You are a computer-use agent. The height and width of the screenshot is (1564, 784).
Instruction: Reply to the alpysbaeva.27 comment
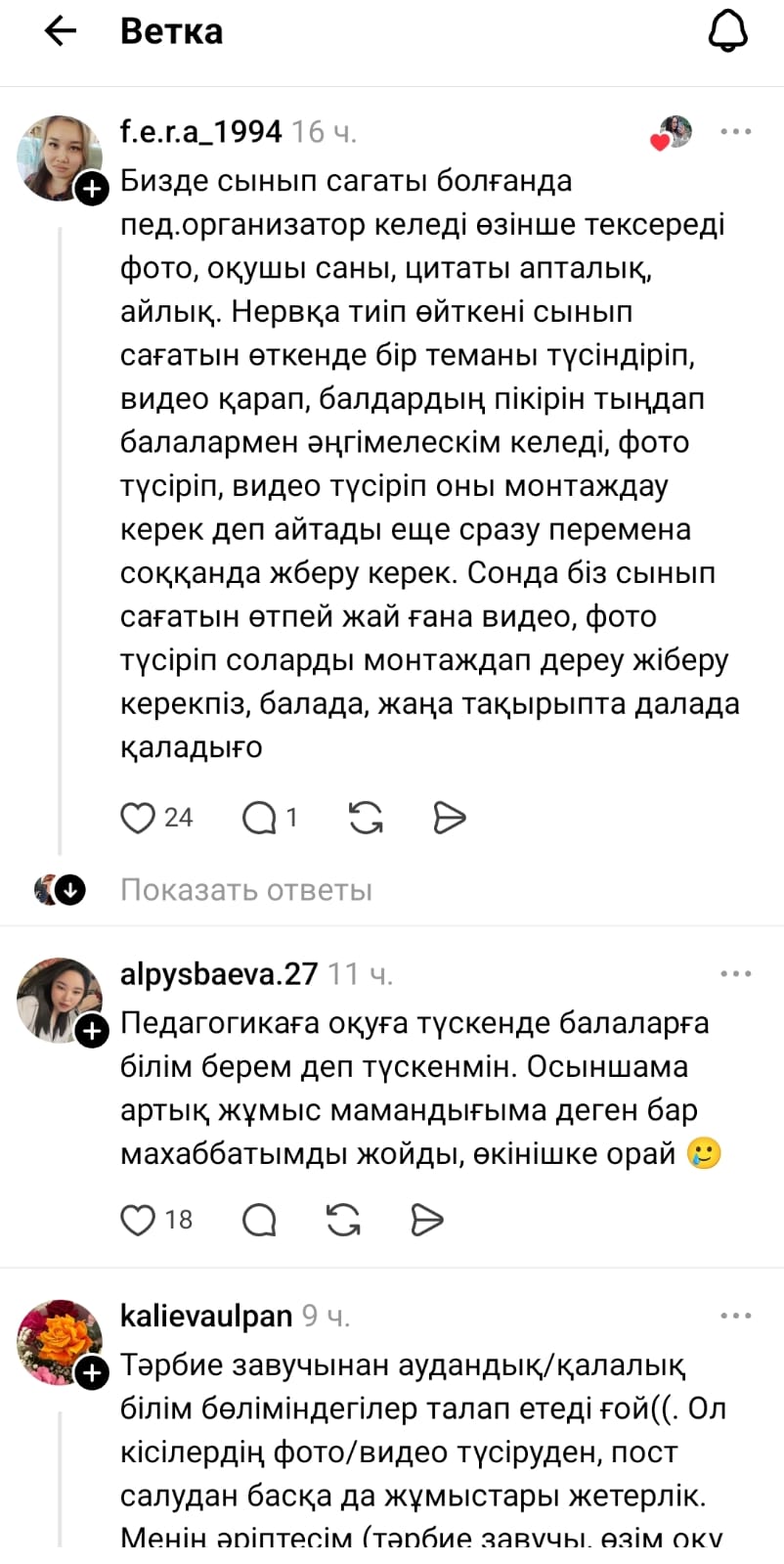pos(259,1220)
